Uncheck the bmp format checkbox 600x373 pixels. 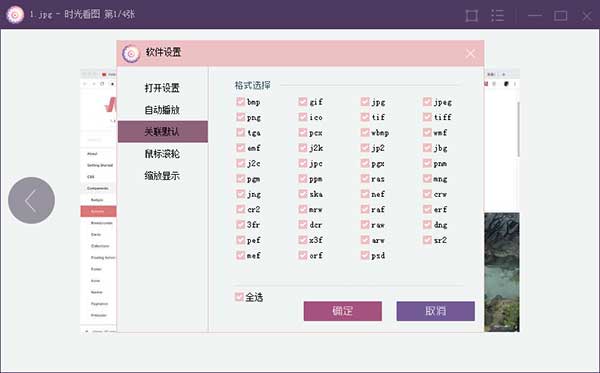241,102
